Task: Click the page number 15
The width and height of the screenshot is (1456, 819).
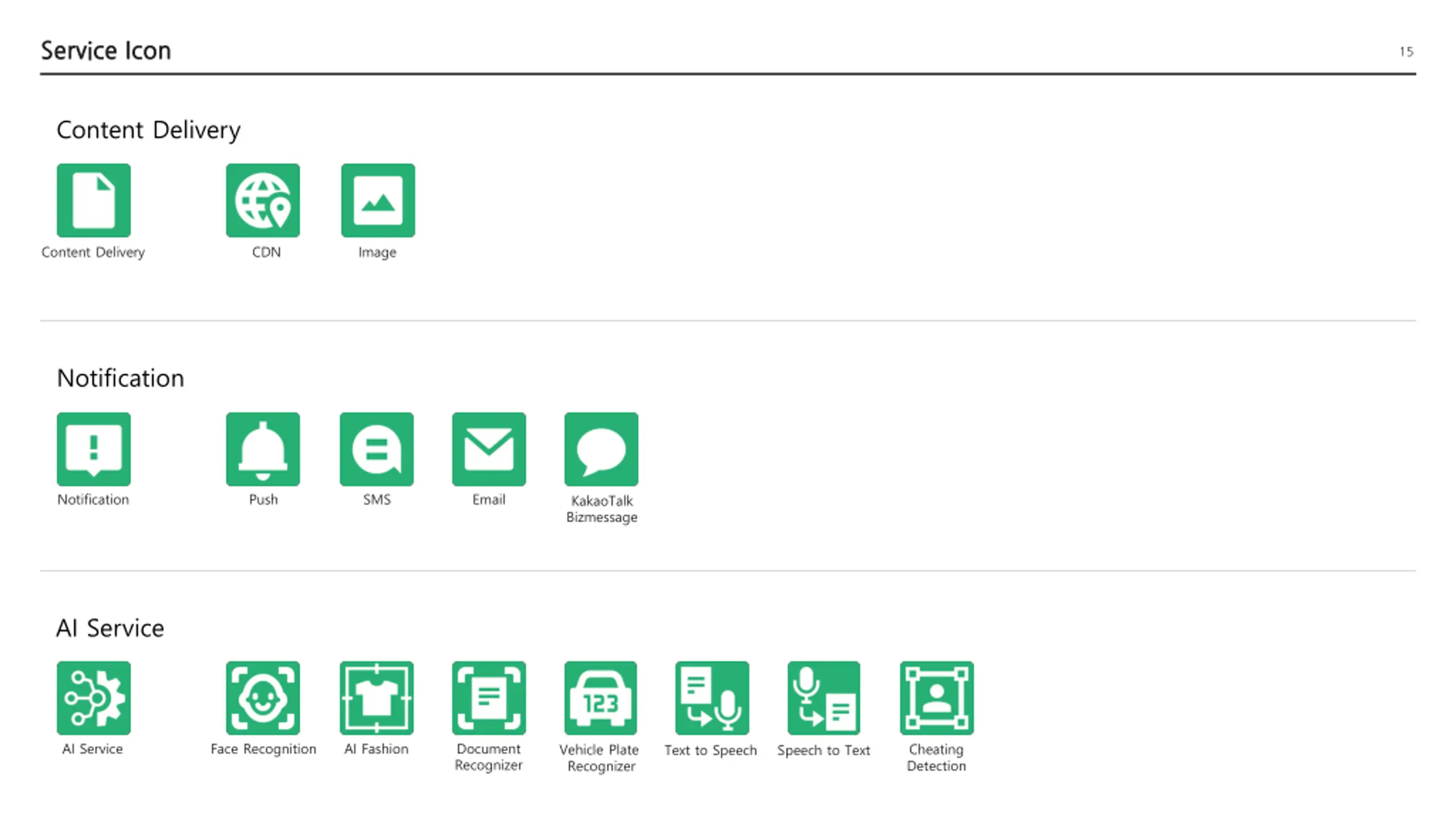Action: click(1407, 52)
